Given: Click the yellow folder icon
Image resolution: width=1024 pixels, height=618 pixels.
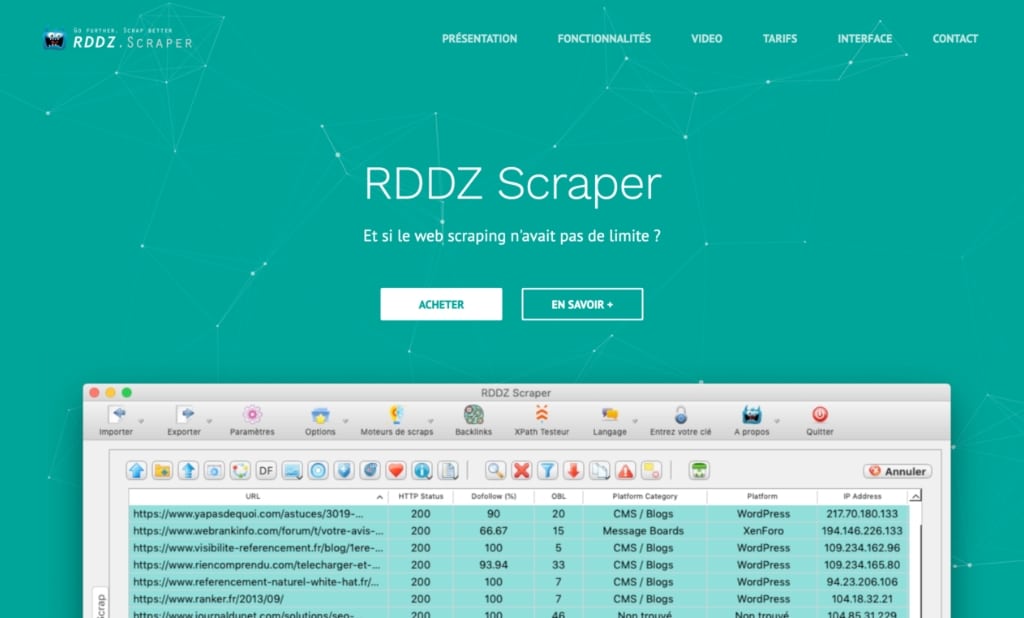Looking at the screenshot, I should click(162, 470).
